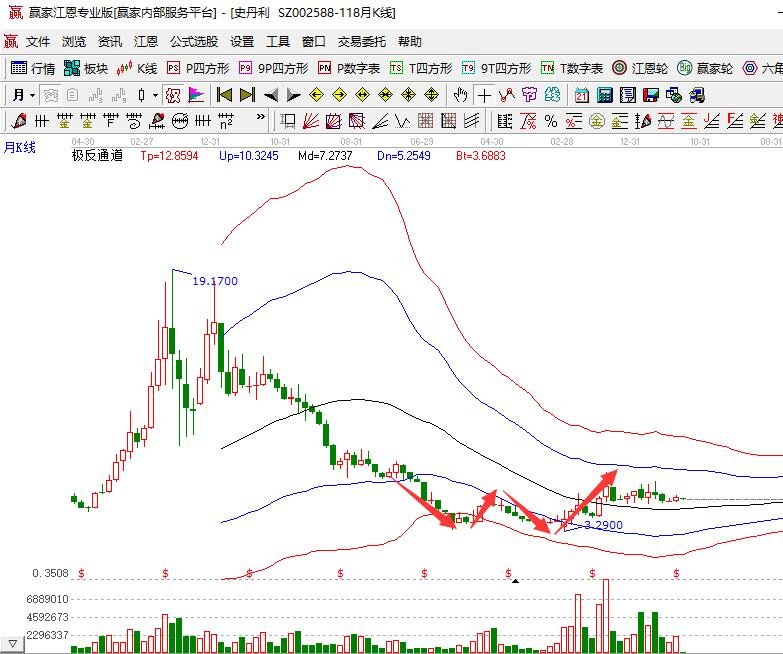The image size is (783, 654).
Task: Click the 板块 sectors button
Action: click(86, 68)
